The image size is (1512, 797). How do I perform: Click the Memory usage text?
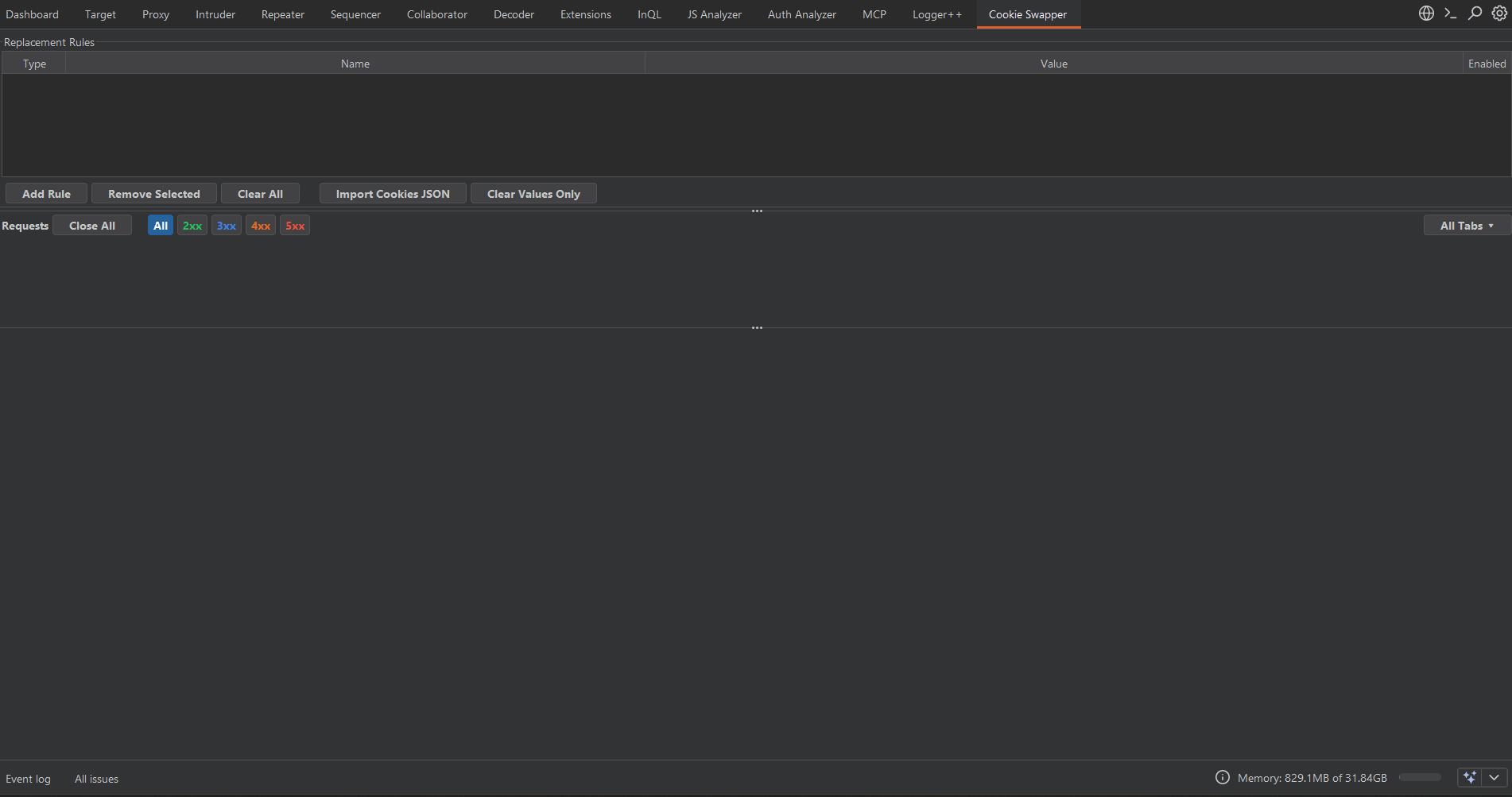pyautogui.click(x=1312, y=778)
